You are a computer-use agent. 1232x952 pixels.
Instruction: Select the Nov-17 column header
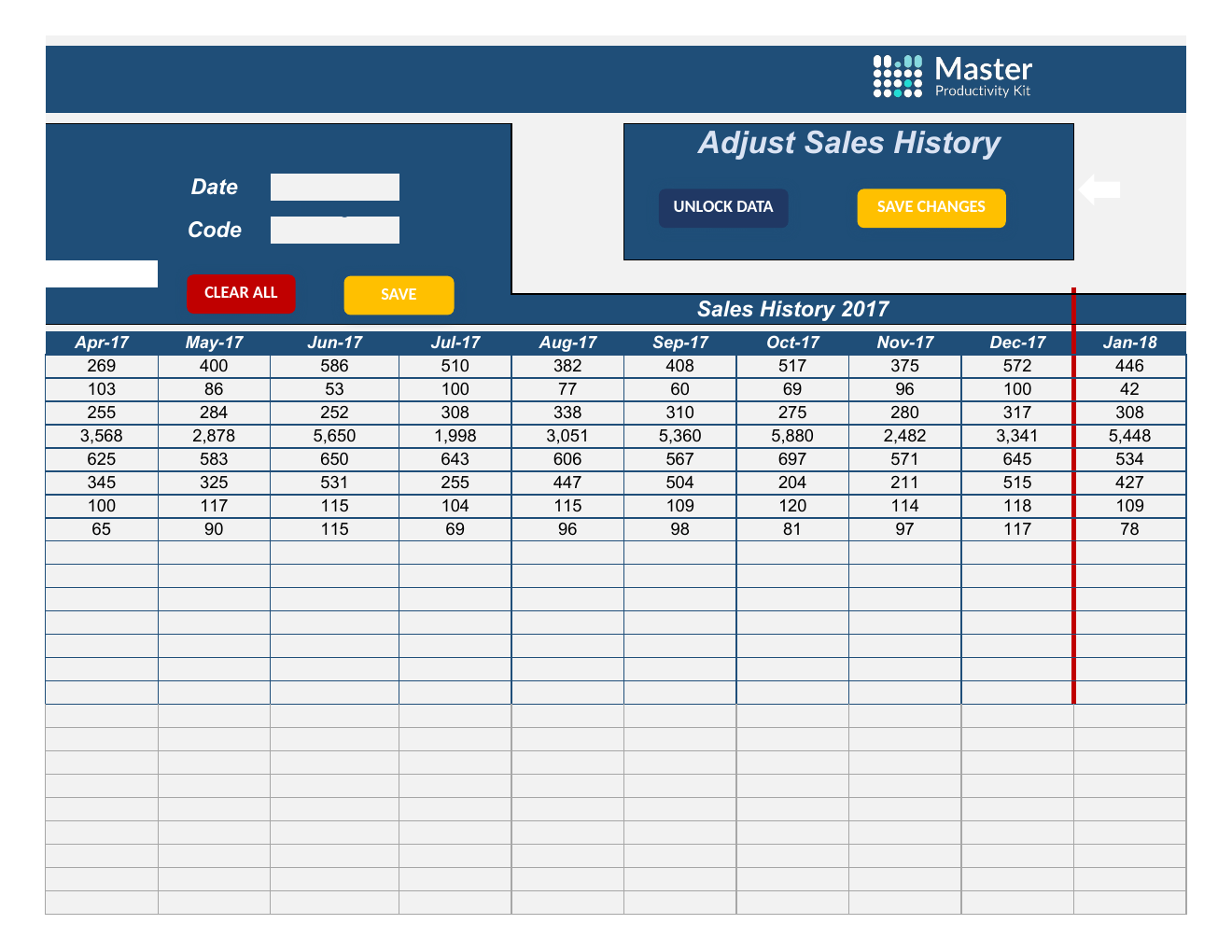point(904,343)
